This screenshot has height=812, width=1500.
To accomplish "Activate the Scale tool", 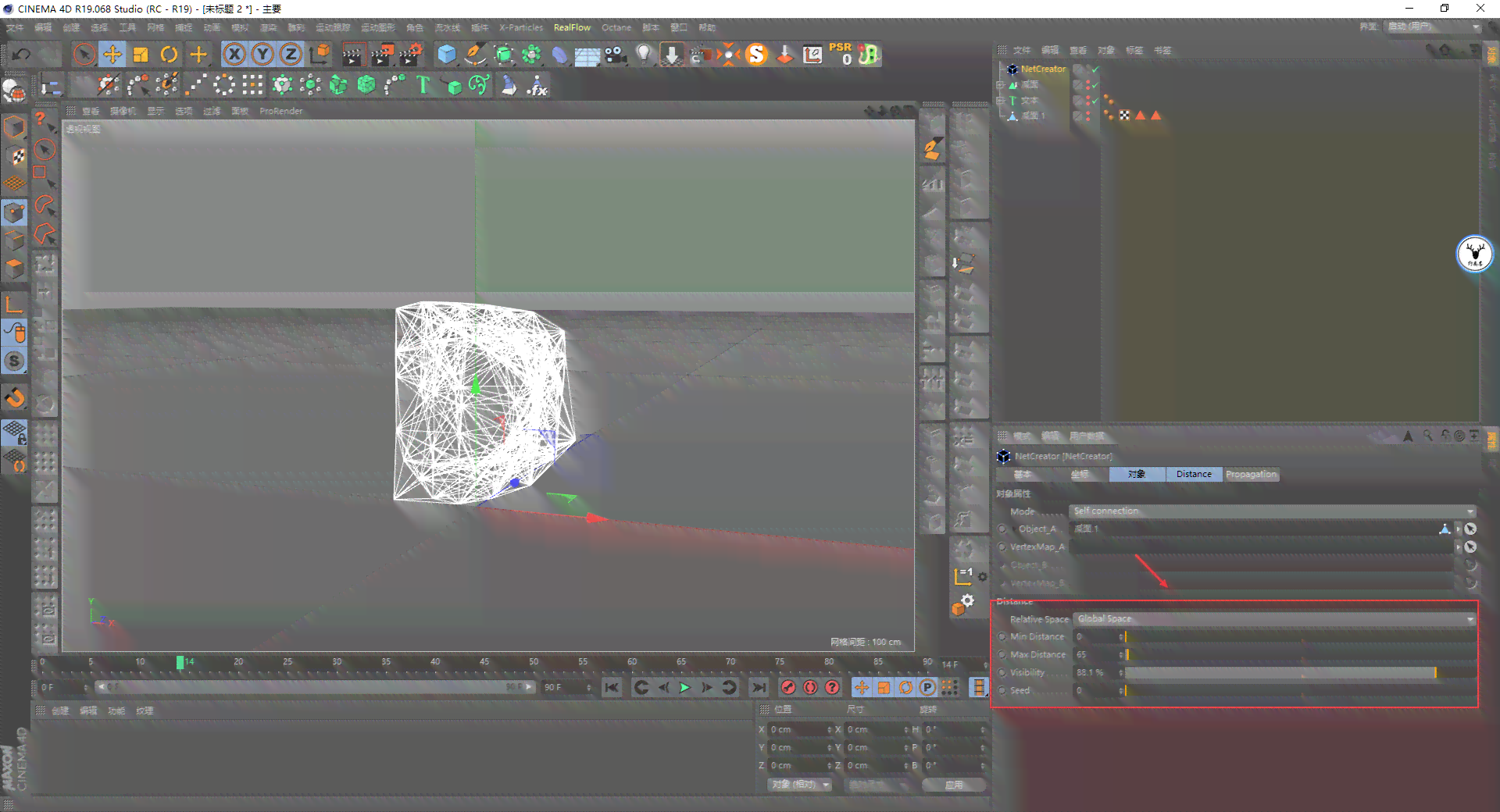I will pyautogui.click(x=141, y=54).
